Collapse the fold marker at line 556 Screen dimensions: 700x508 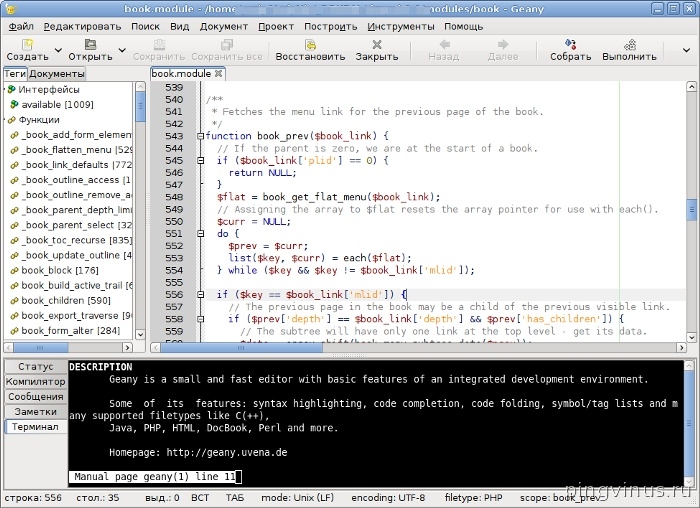(x=201, y=295)
